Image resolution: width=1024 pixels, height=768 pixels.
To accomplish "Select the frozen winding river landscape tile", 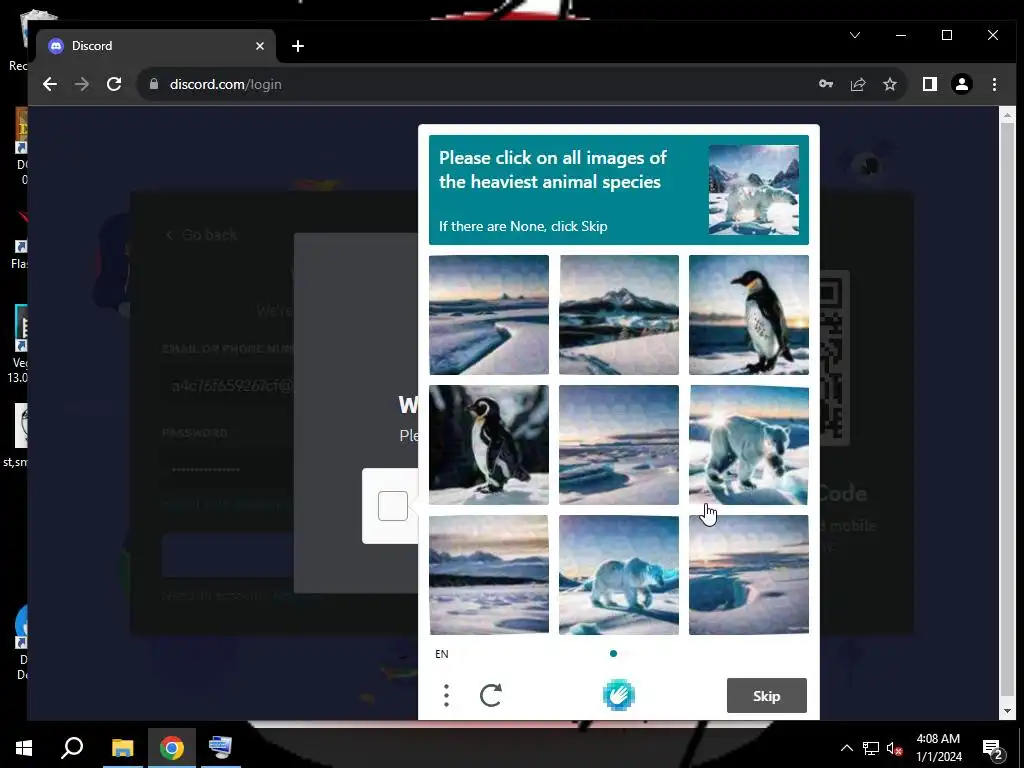I will (488, 315).
